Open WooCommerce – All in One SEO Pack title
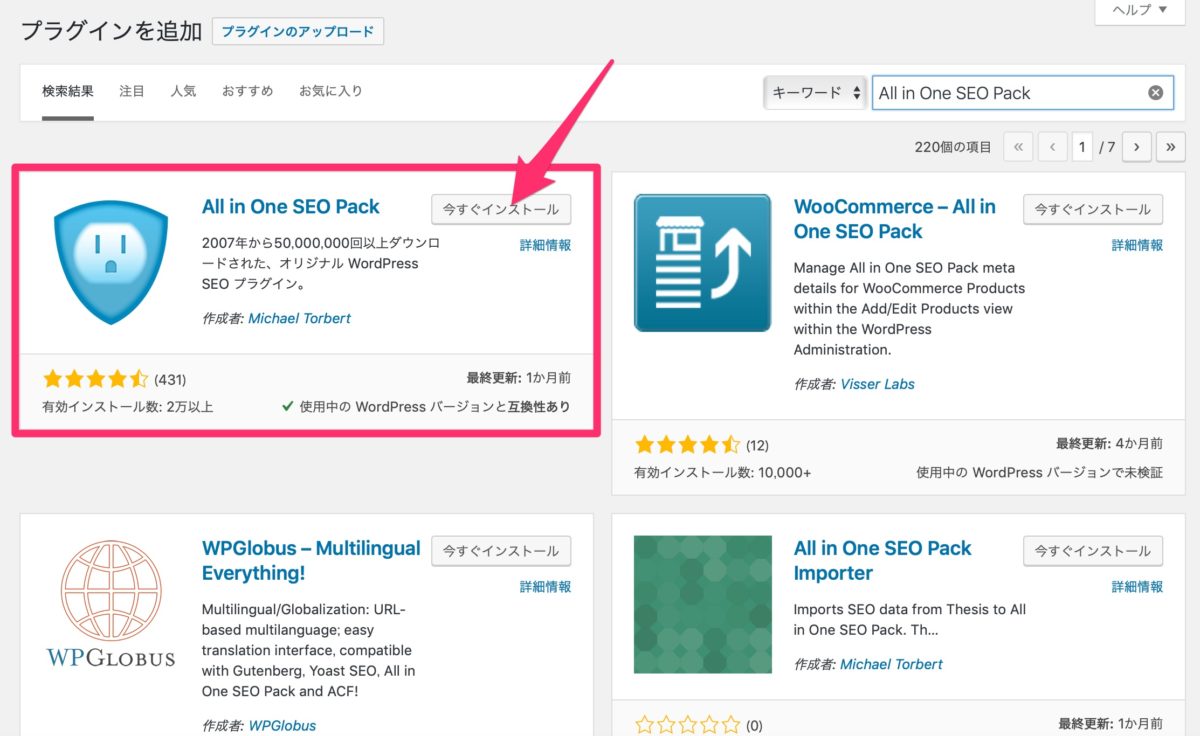The height and width of the screenshot is (736, 1200). 895,219
